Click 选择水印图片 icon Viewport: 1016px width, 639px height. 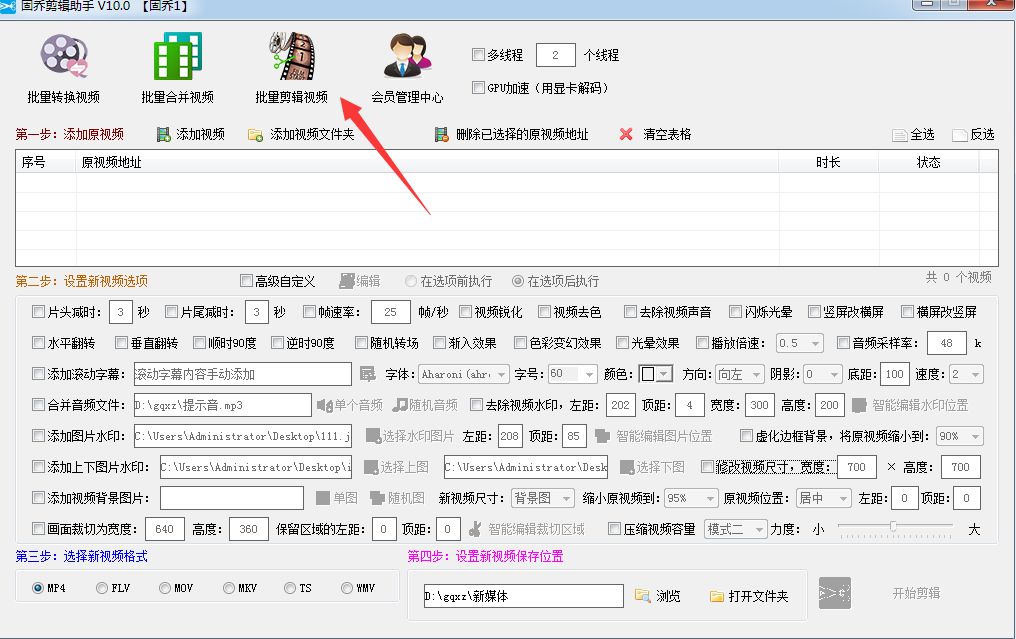(373, 436)
